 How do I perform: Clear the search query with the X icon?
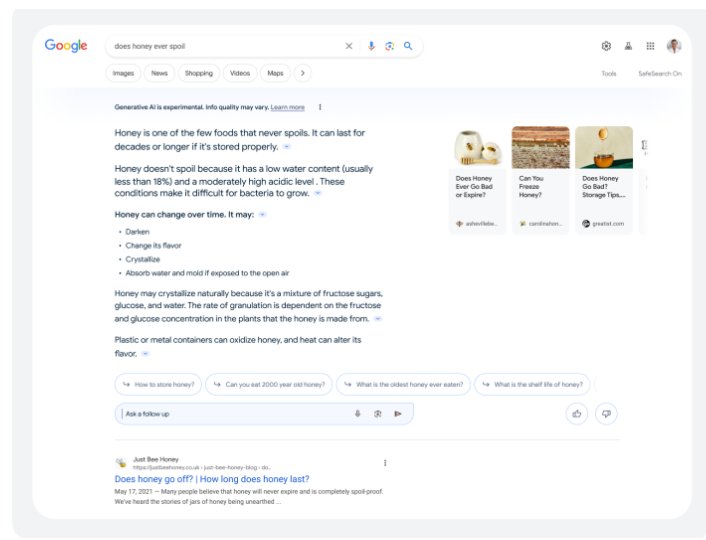[x=349, y=46]
